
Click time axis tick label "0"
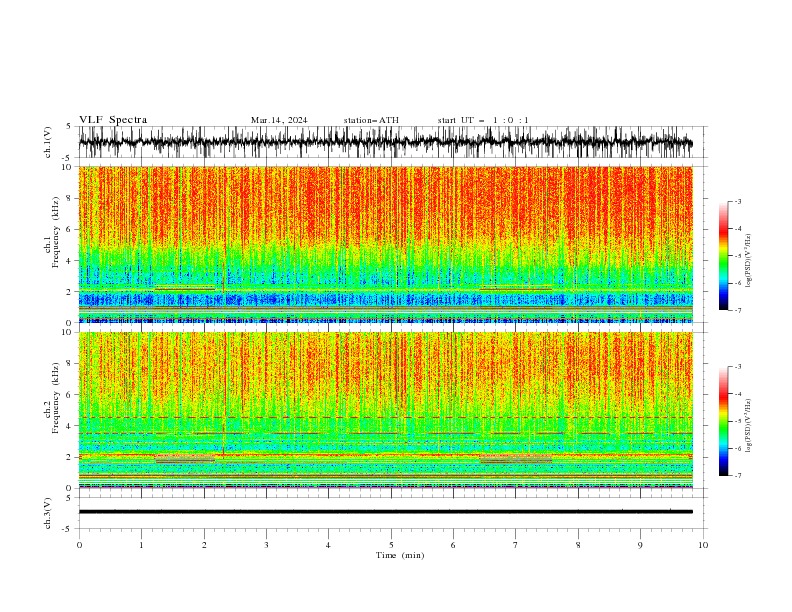coord(79,545)
